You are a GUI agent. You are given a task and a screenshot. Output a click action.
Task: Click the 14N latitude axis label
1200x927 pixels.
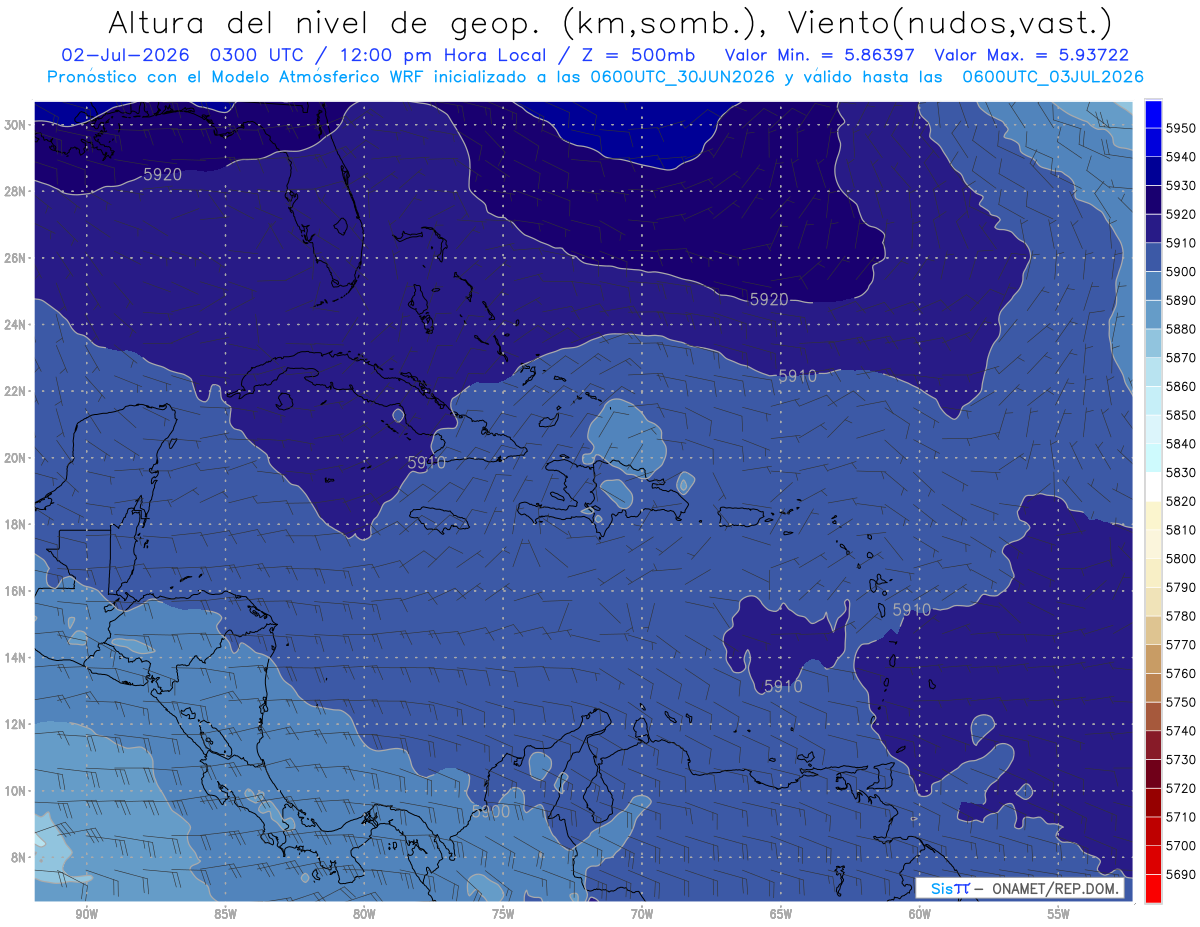tap(15, 657)
